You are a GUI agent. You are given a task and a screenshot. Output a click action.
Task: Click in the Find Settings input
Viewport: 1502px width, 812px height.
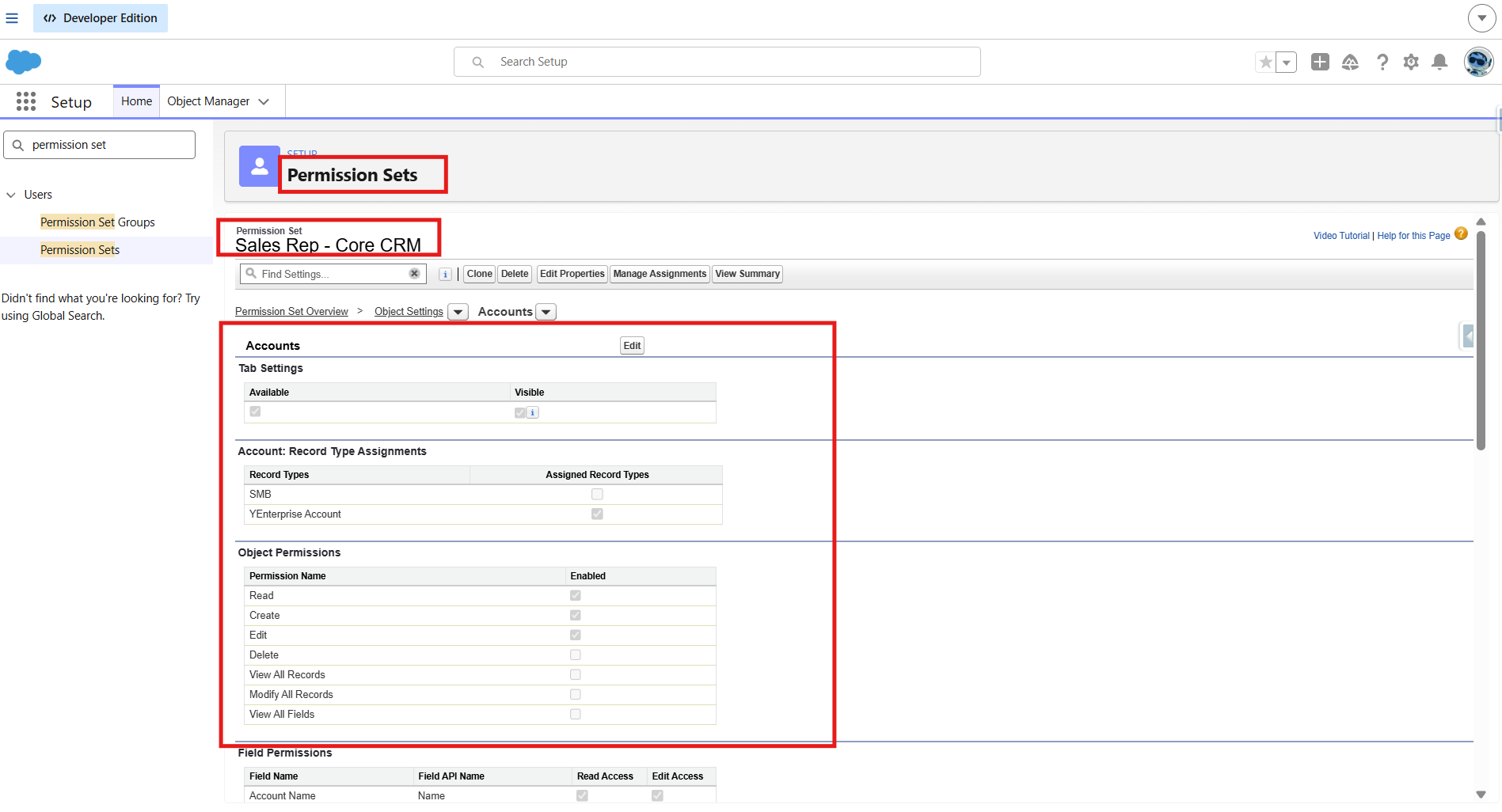pyautogui.click(x=333, y=274)
